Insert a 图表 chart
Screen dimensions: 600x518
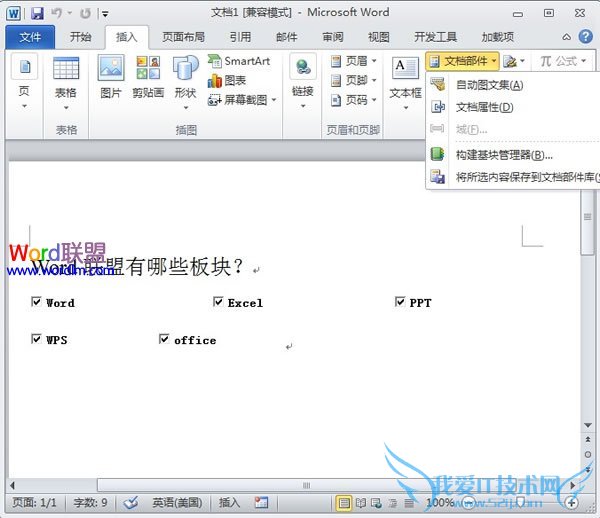(227, 80)
